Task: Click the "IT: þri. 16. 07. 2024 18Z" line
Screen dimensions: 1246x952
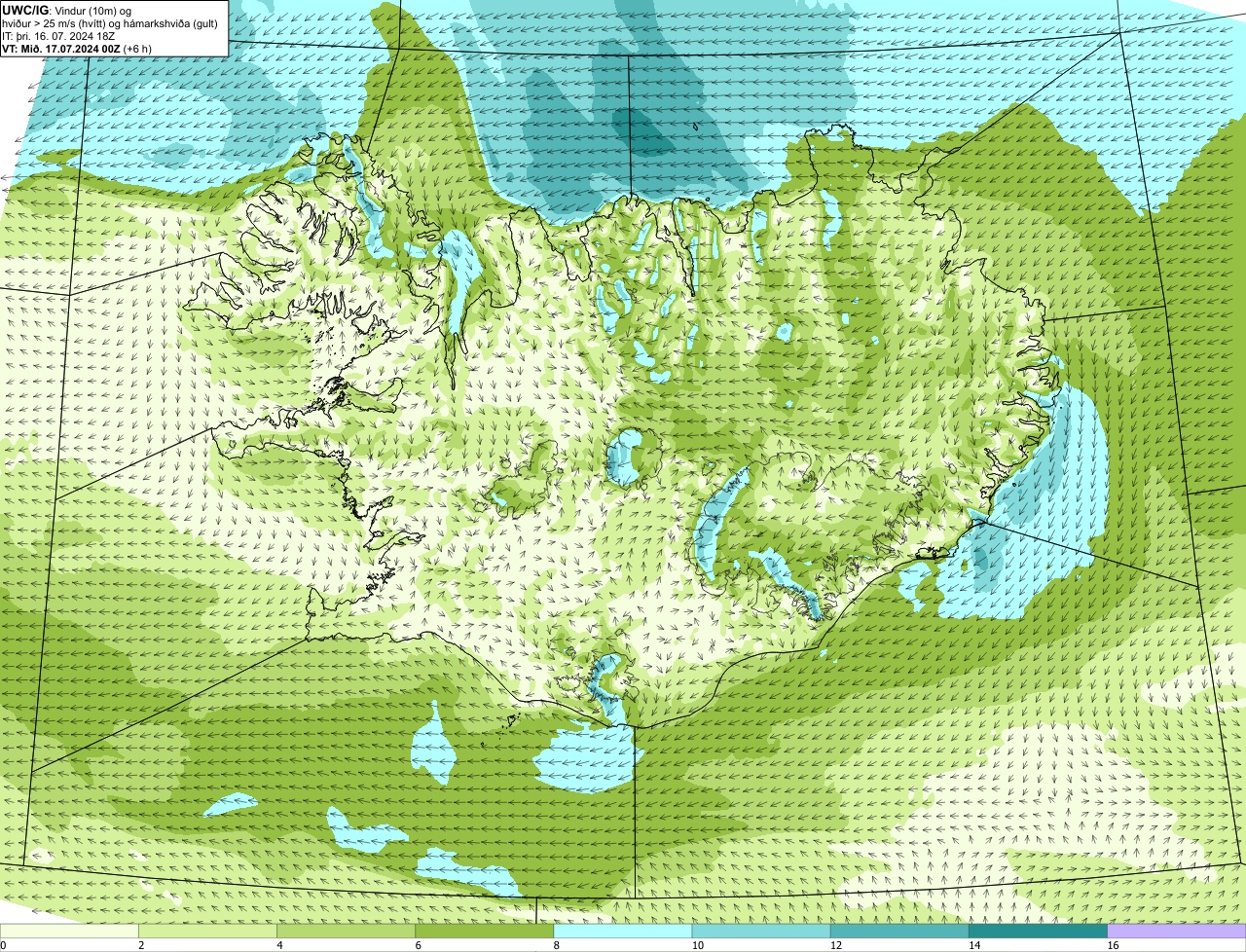Action: (x=59, y=35)
